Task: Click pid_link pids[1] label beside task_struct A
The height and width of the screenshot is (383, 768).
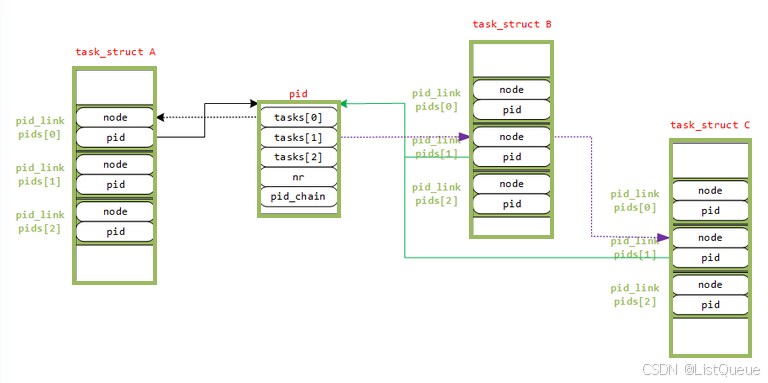Action: click(40, 175)
